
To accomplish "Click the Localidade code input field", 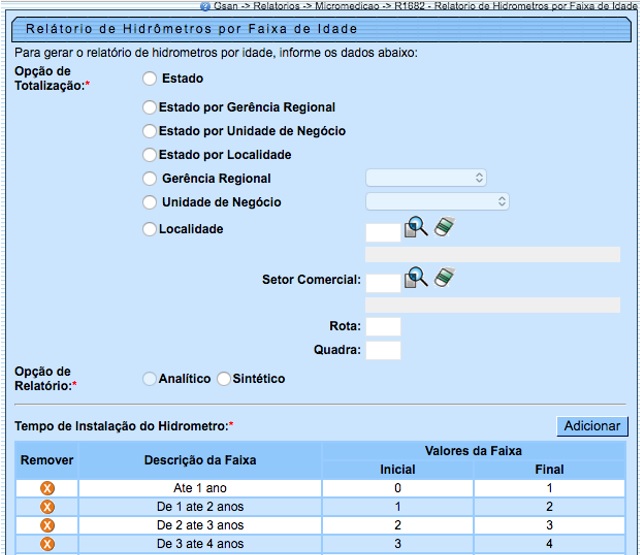I will [383, 233].
